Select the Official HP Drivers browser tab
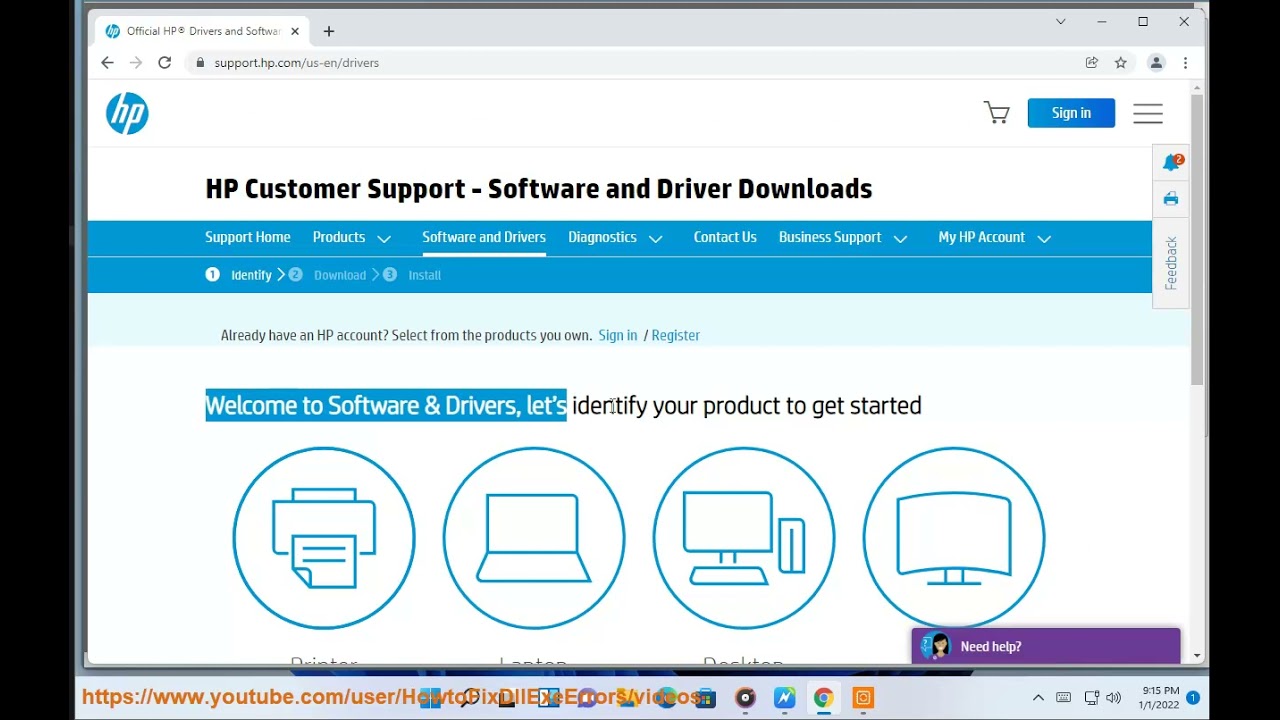Image resolution: width=1280 pixels, height=720 pixels. pyautogui.click(x=203, y=31)
